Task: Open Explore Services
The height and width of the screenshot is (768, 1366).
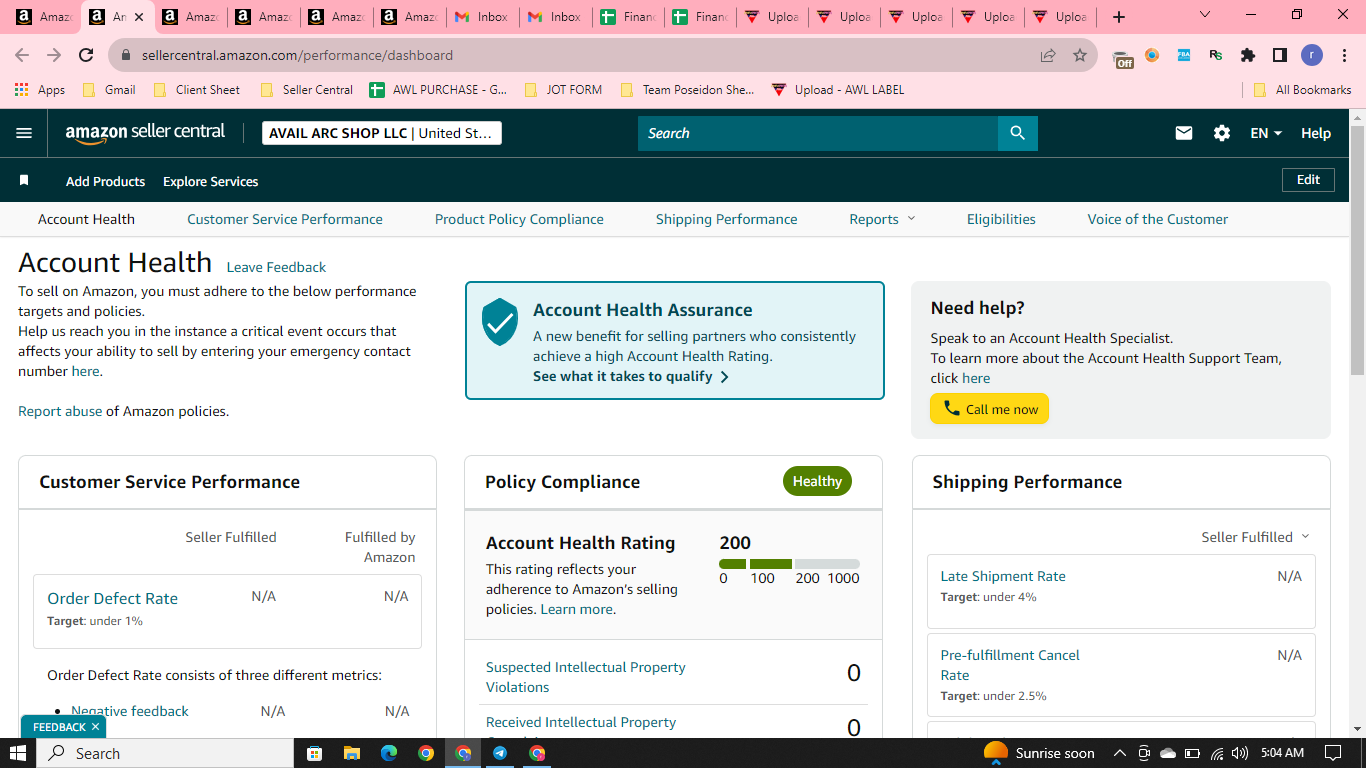Action: [x=211, y=181]
